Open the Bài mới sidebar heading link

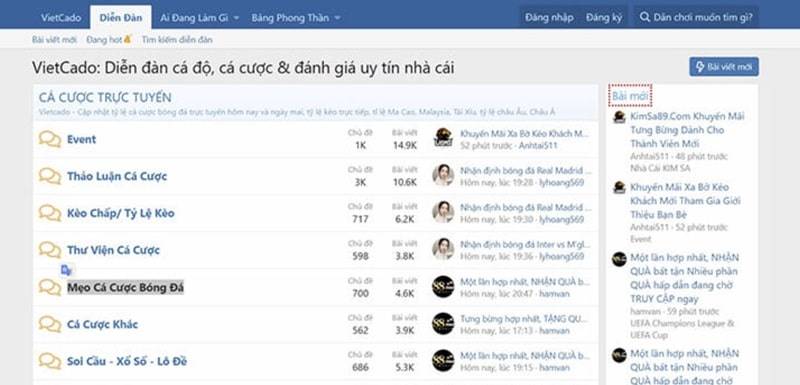(x=630, y=96)
